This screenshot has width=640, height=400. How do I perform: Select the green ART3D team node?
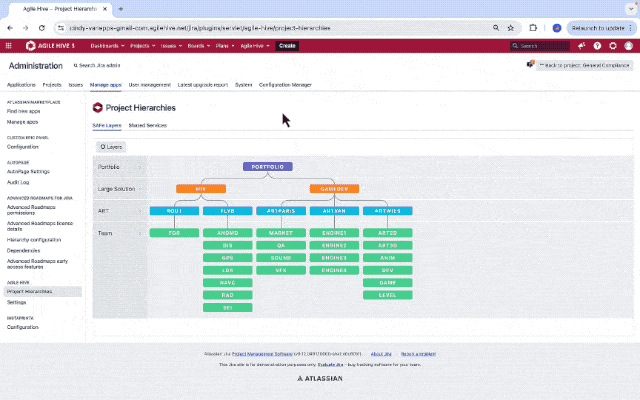click(x=387, y=245)
